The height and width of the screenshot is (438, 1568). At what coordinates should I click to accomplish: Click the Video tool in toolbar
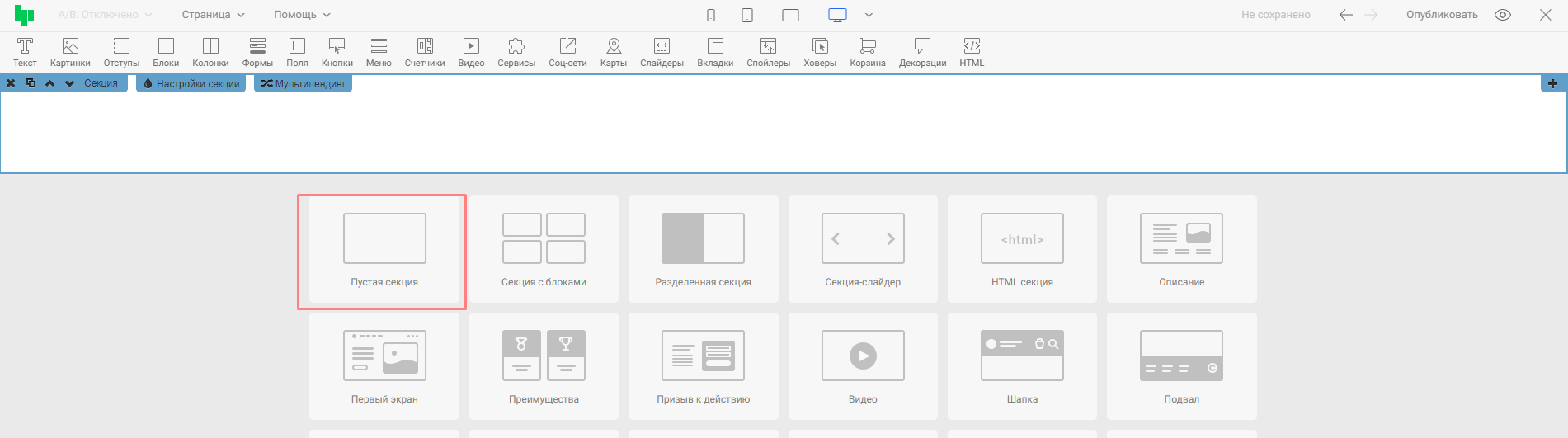coord(471,51)
